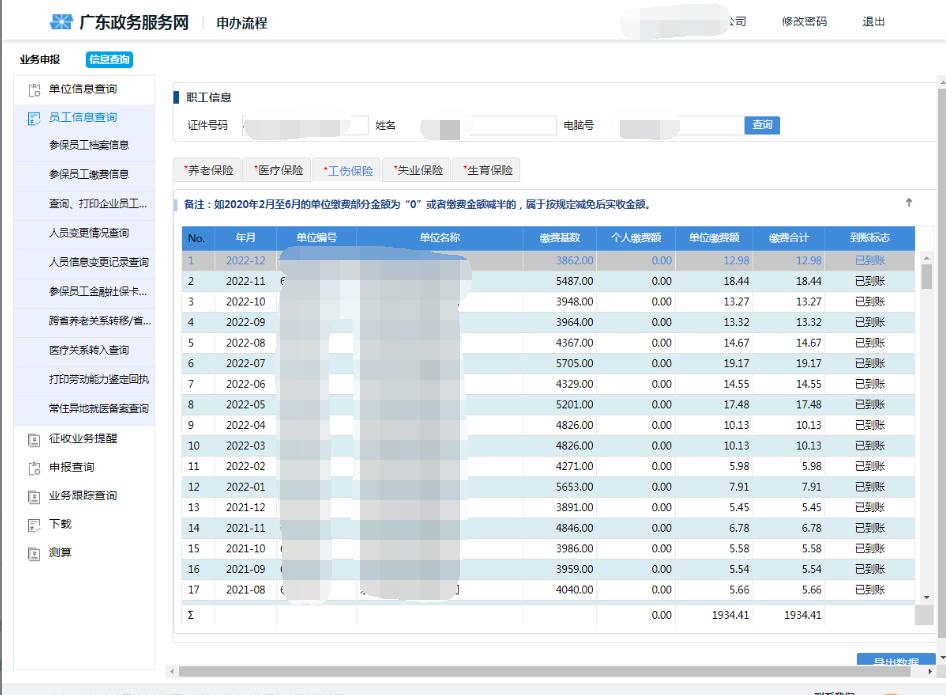946x695 pixels.
Task: Sort by the 单位缴费额 column header
Action: [x=714, y=238]
